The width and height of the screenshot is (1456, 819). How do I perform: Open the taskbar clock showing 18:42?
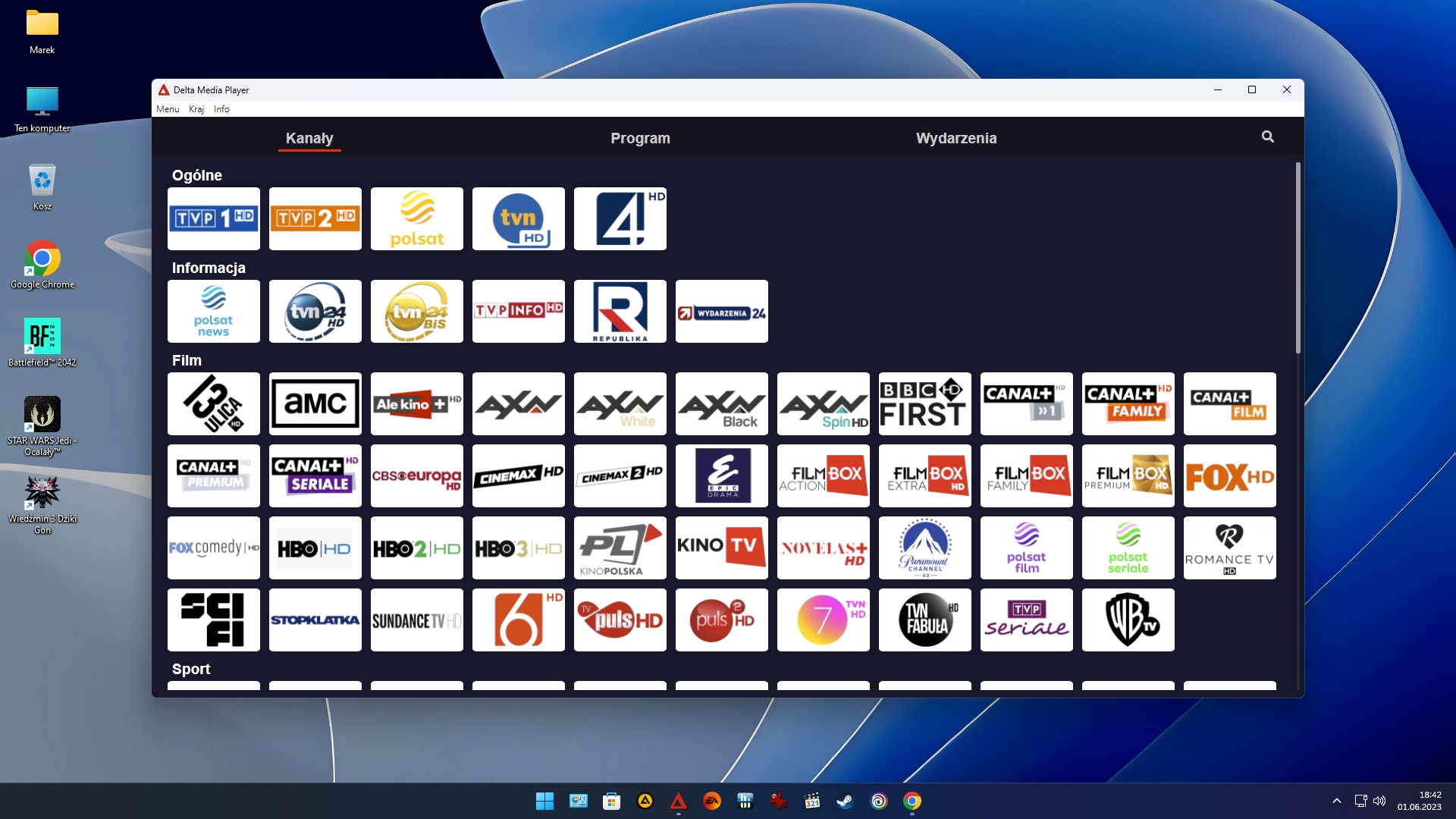click(1420, 801)
